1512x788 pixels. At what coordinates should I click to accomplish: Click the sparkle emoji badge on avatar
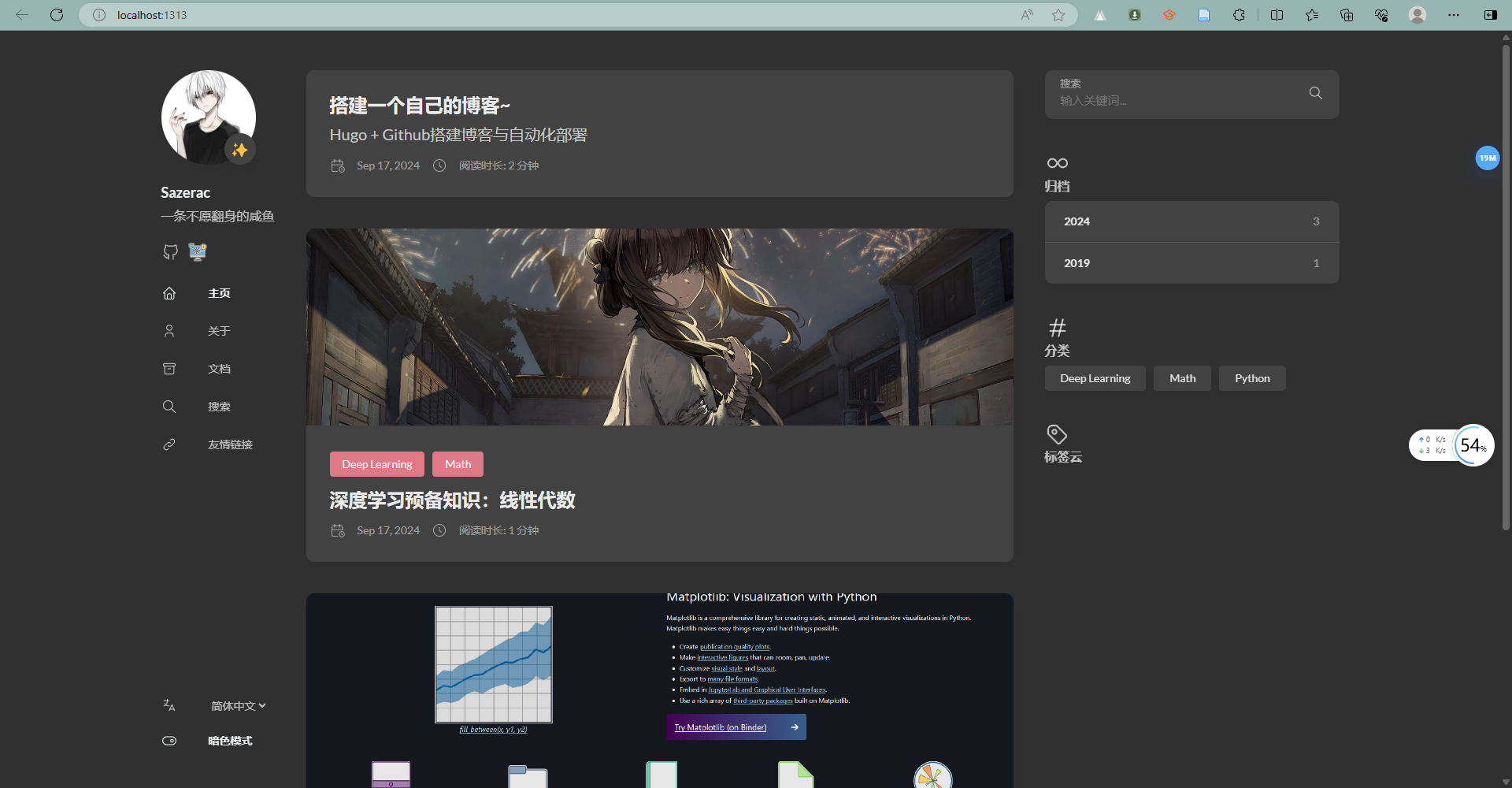click(240, 150)
